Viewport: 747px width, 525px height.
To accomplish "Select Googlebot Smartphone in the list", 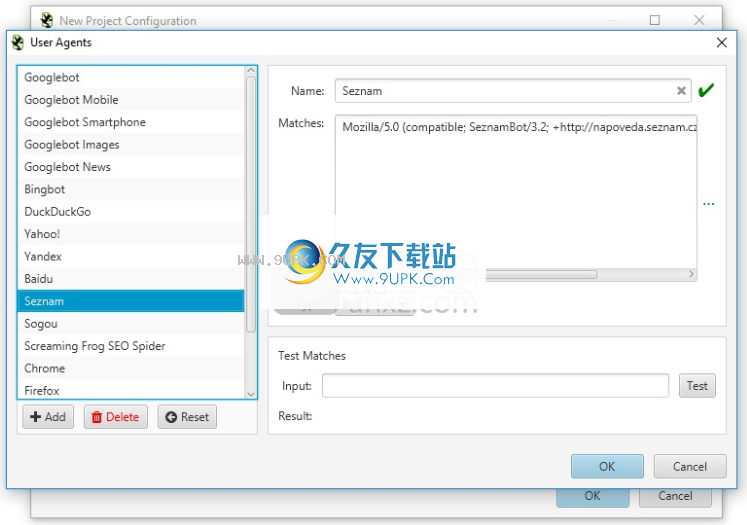I will point(131,122).
